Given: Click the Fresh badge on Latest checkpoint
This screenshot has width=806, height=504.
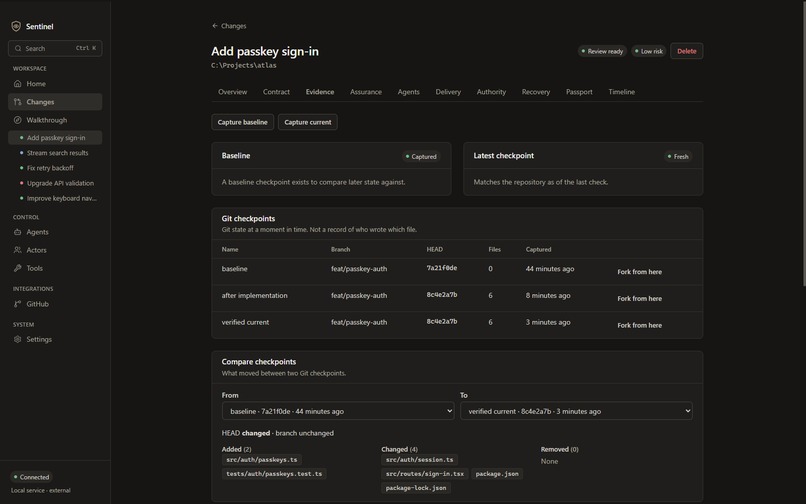Looking at the screenshot, I should coord(678,156).
